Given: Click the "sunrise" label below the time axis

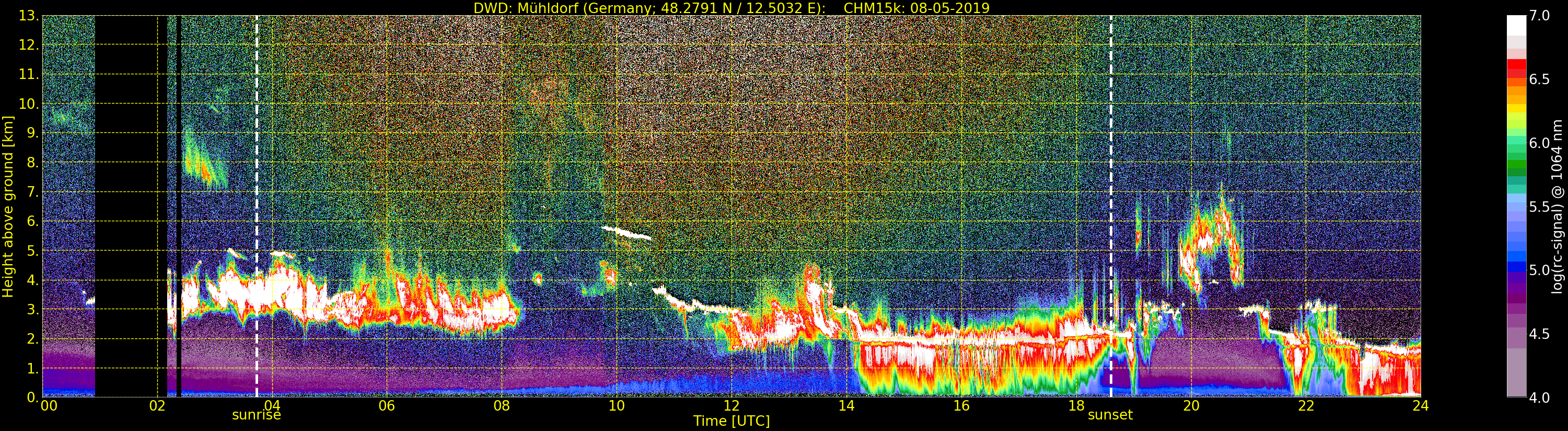Looking at the screenshot, I should [x=256, y=415].
